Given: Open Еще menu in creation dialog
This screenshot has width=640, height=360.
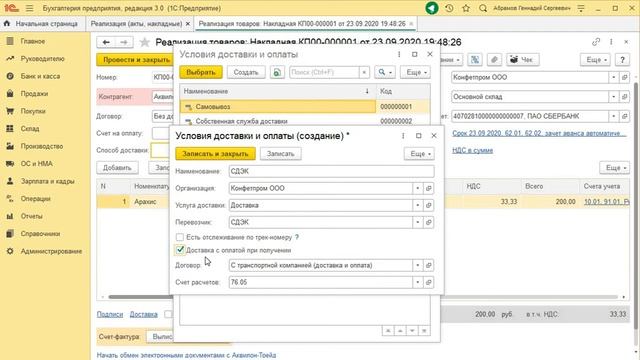Looking at the screenshot, I should [x=419, y=154].
